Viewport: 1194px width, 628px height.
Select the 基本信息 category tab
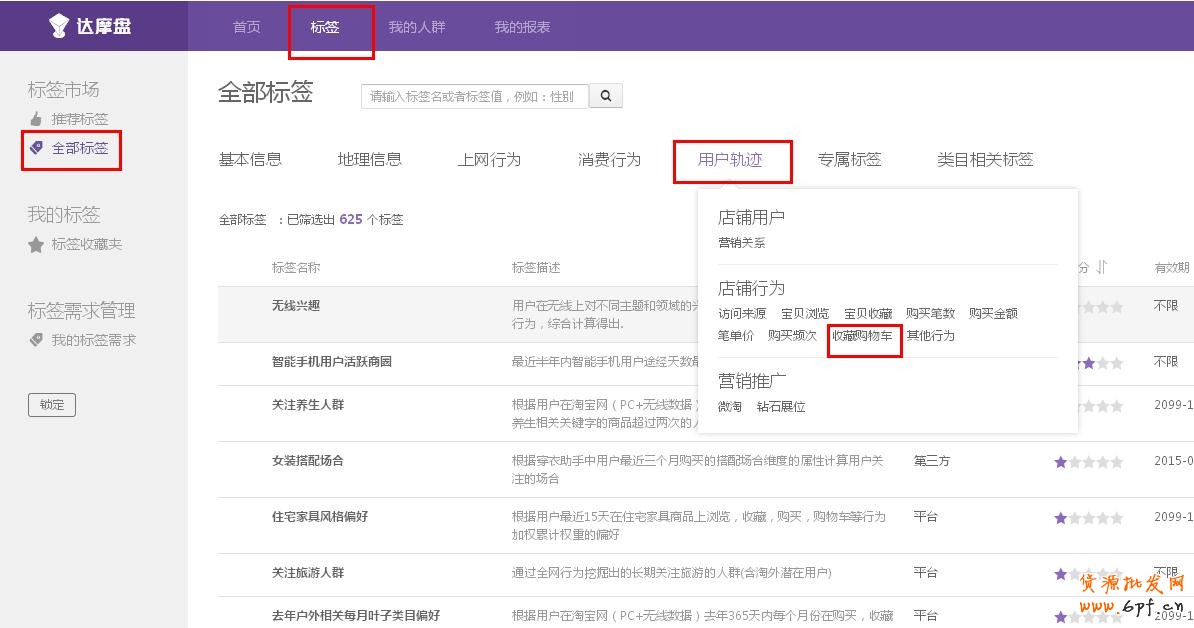coord(251,160)
